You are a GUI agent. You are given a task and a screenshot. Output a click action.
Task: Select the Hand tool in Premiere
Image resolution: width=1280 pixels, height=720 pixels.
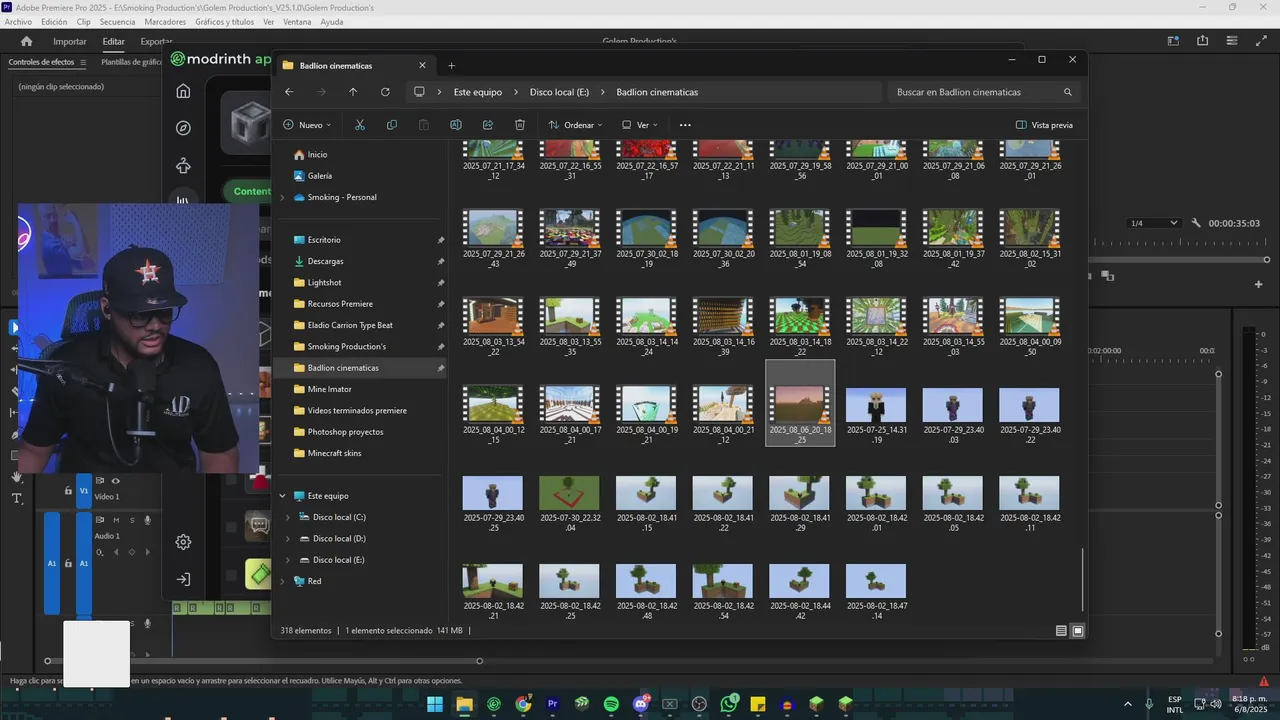tap(17, 477)
